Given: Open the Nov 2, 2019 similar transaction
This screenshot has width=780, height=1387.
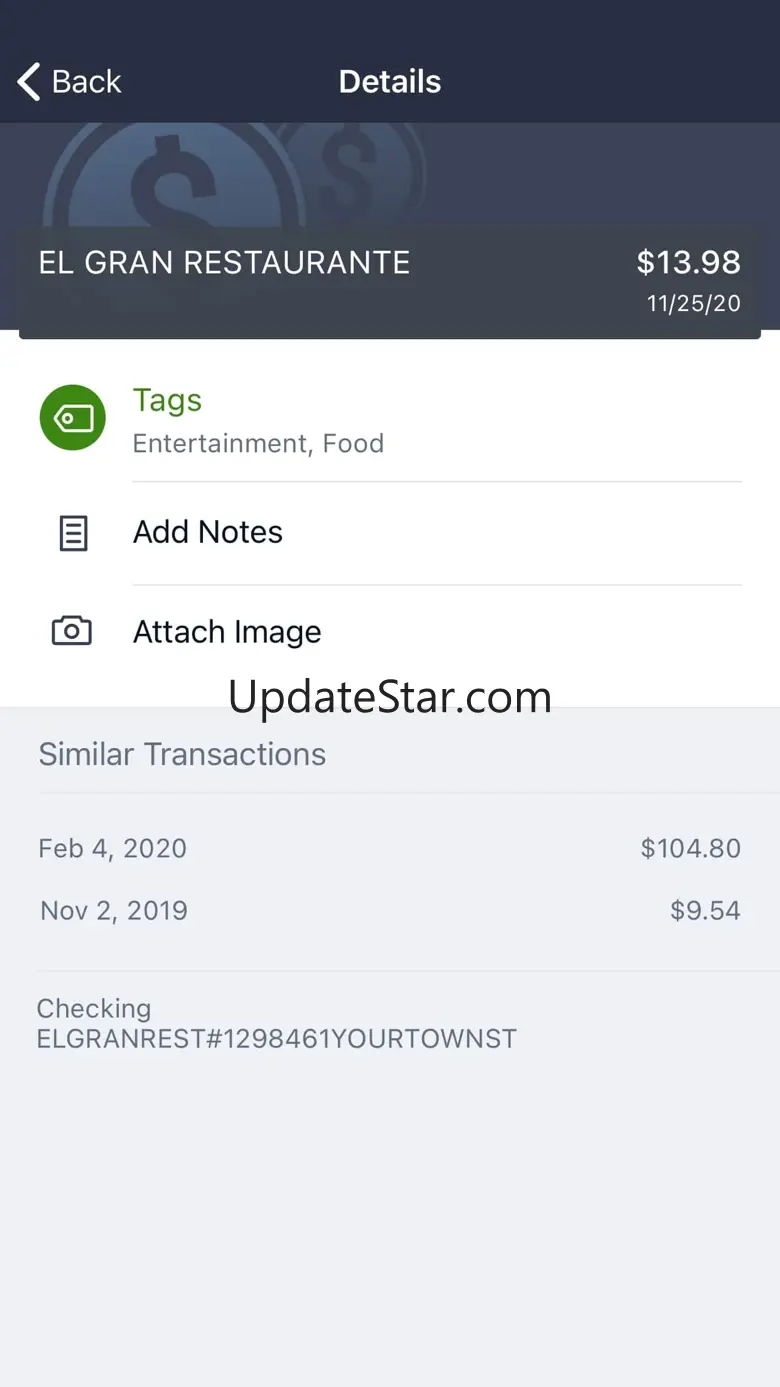Looking at the screenshot, I should pos(113,910).
